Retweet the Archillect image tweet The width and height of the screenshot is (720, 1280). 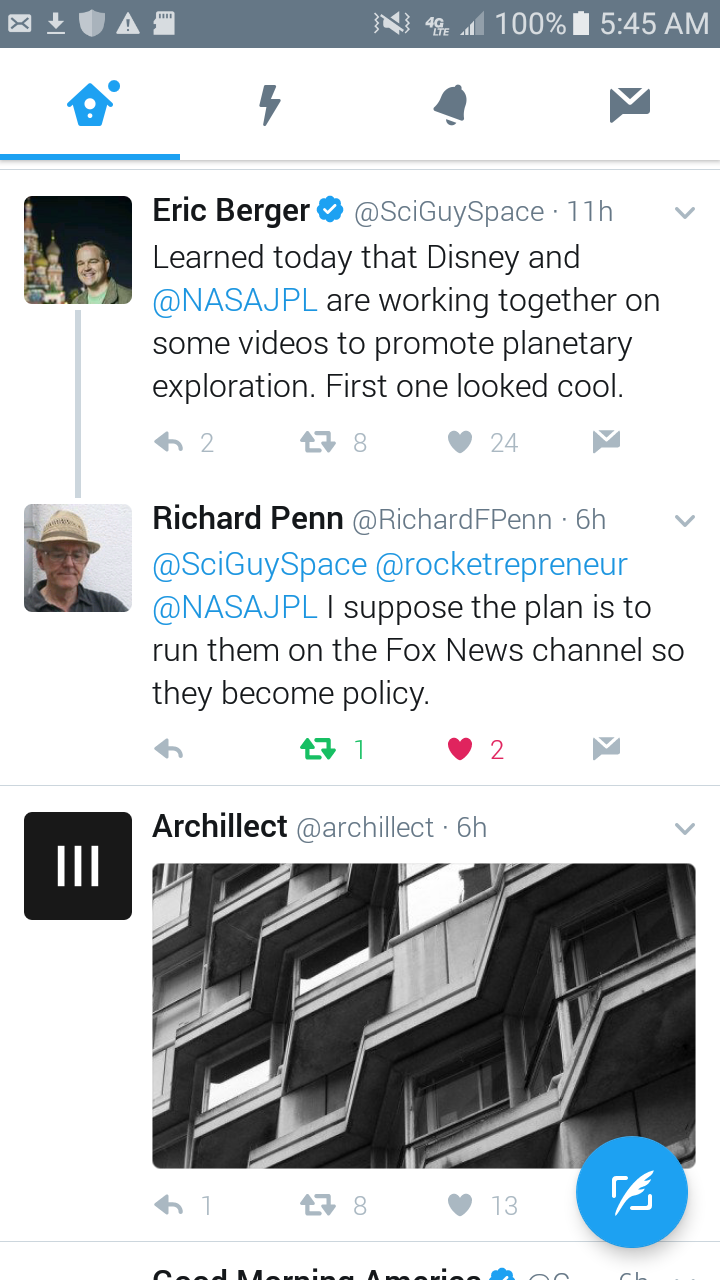pyautogui.click(x=318, y=1205)
